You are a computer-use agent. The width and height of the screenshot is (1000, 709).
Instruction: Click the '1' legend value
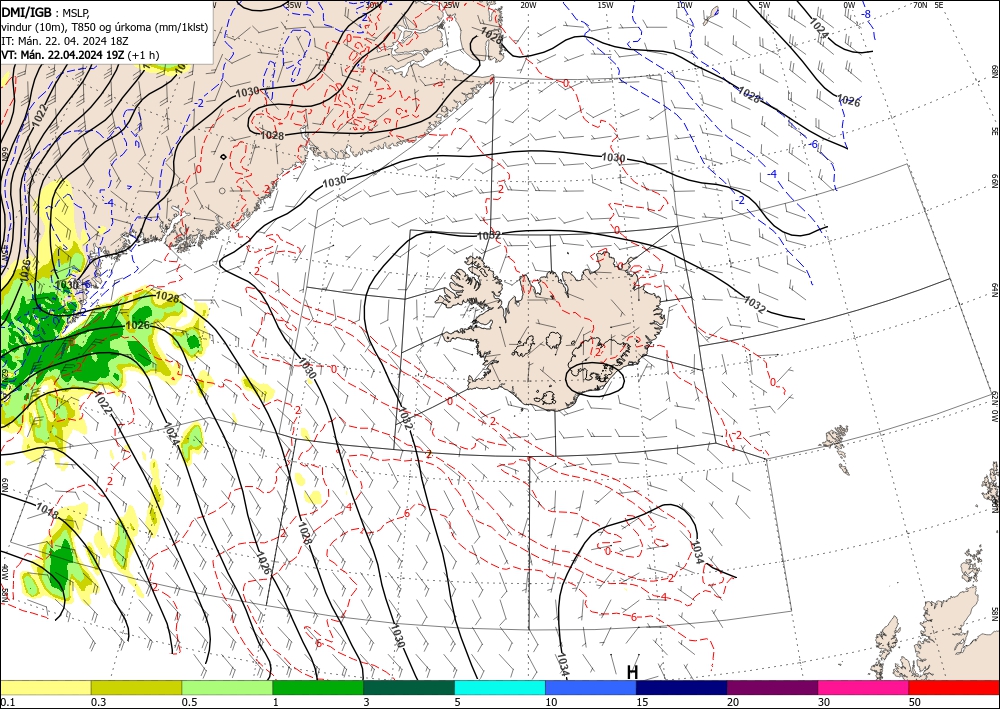276,702
